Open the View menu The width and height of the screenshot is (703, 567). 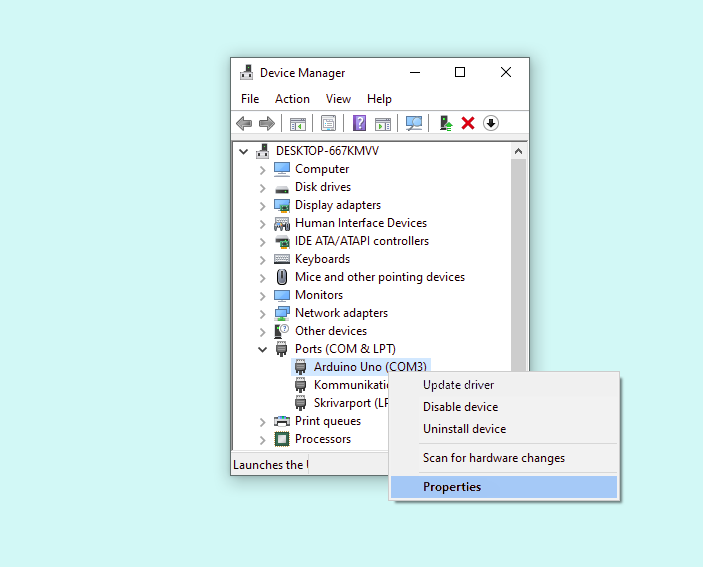click(338, 99)
